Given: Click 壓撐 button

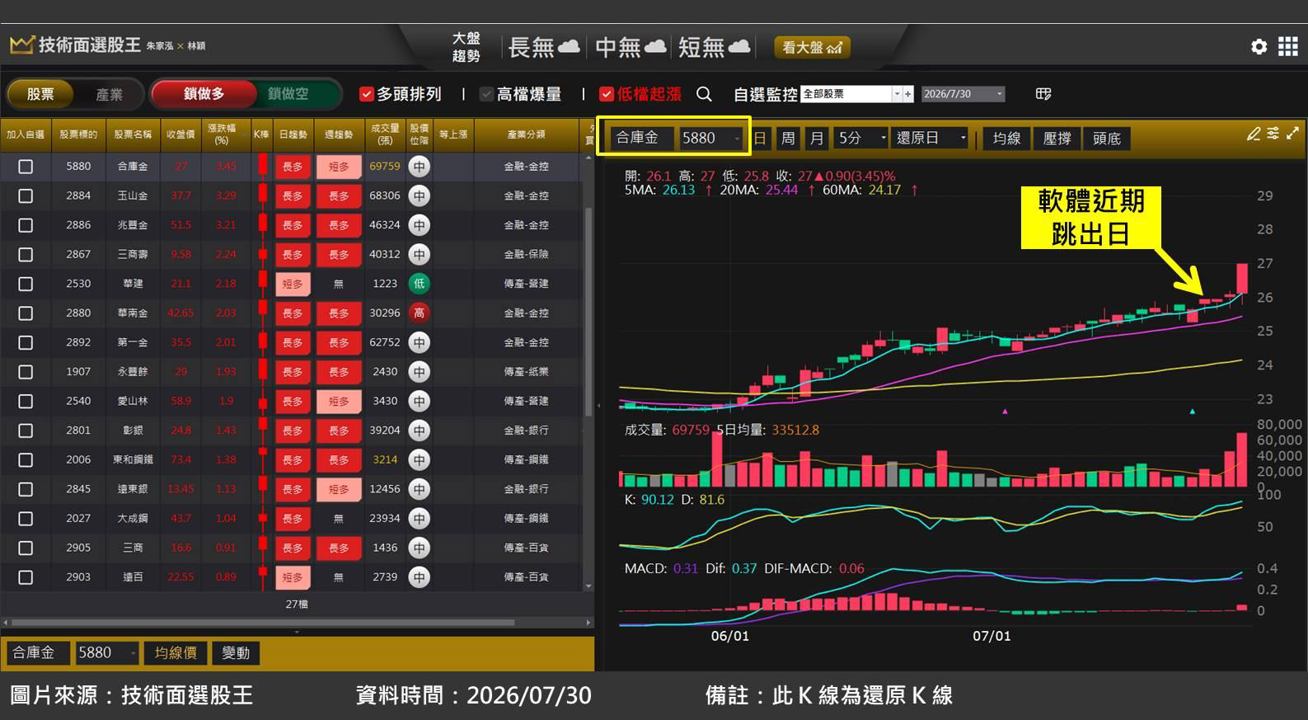Looking at the screenshot, I should pyautogui.click(x=1057, y=138).
